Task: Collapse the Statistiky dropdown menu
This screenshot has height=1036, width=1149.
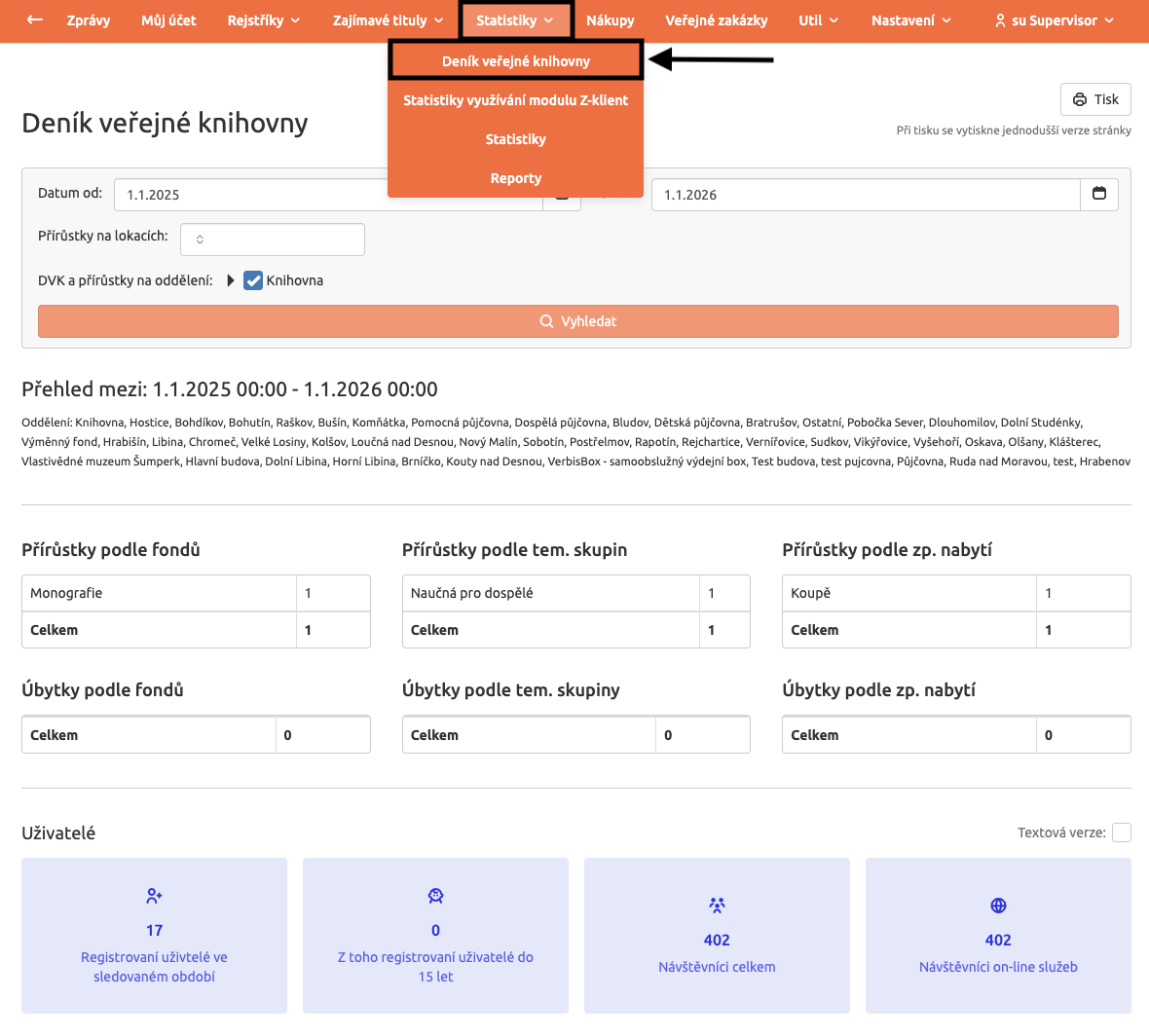Action: tap(514, 20)
